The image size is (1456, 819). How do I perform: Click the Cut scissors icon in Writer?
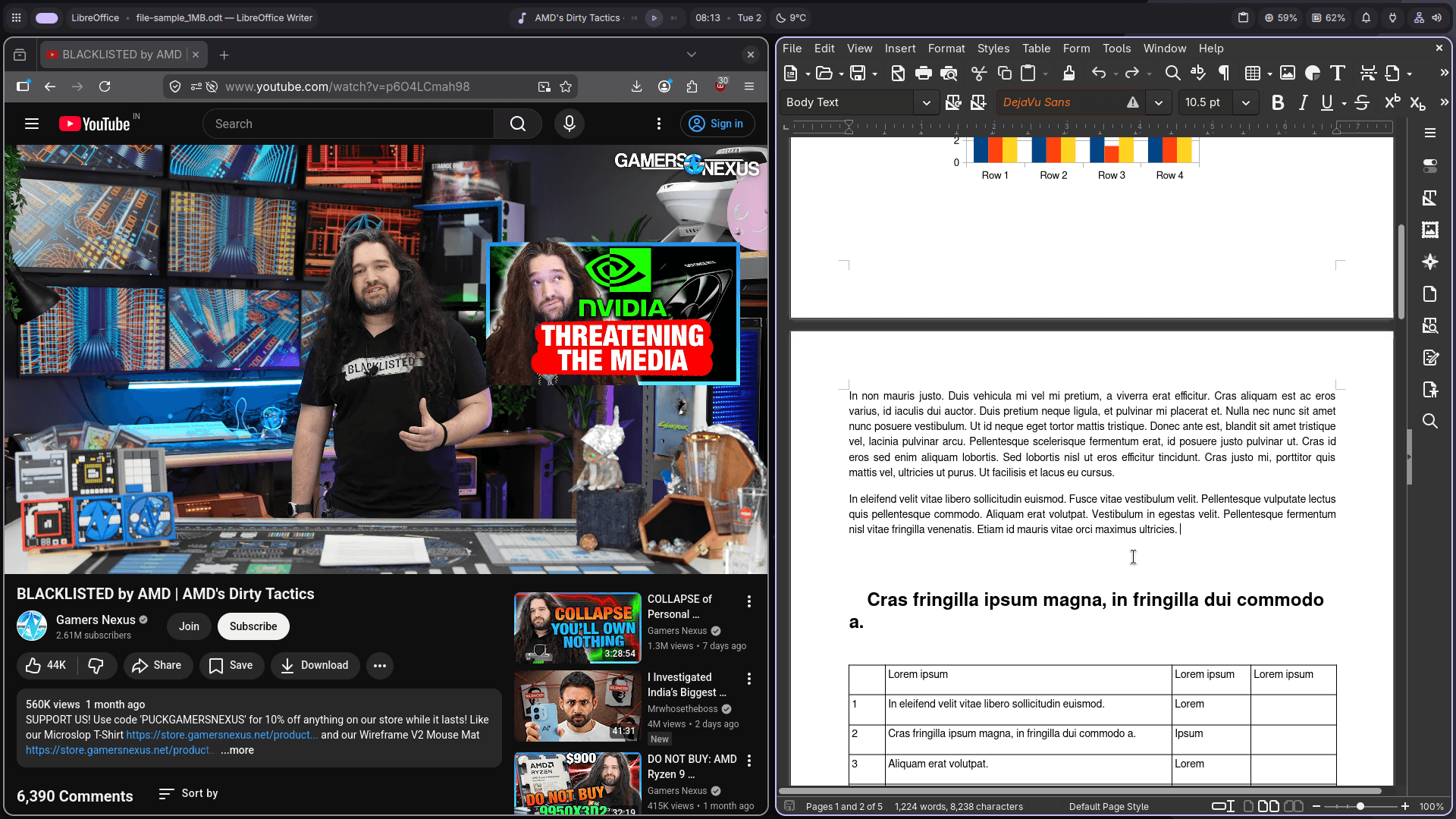979,73
